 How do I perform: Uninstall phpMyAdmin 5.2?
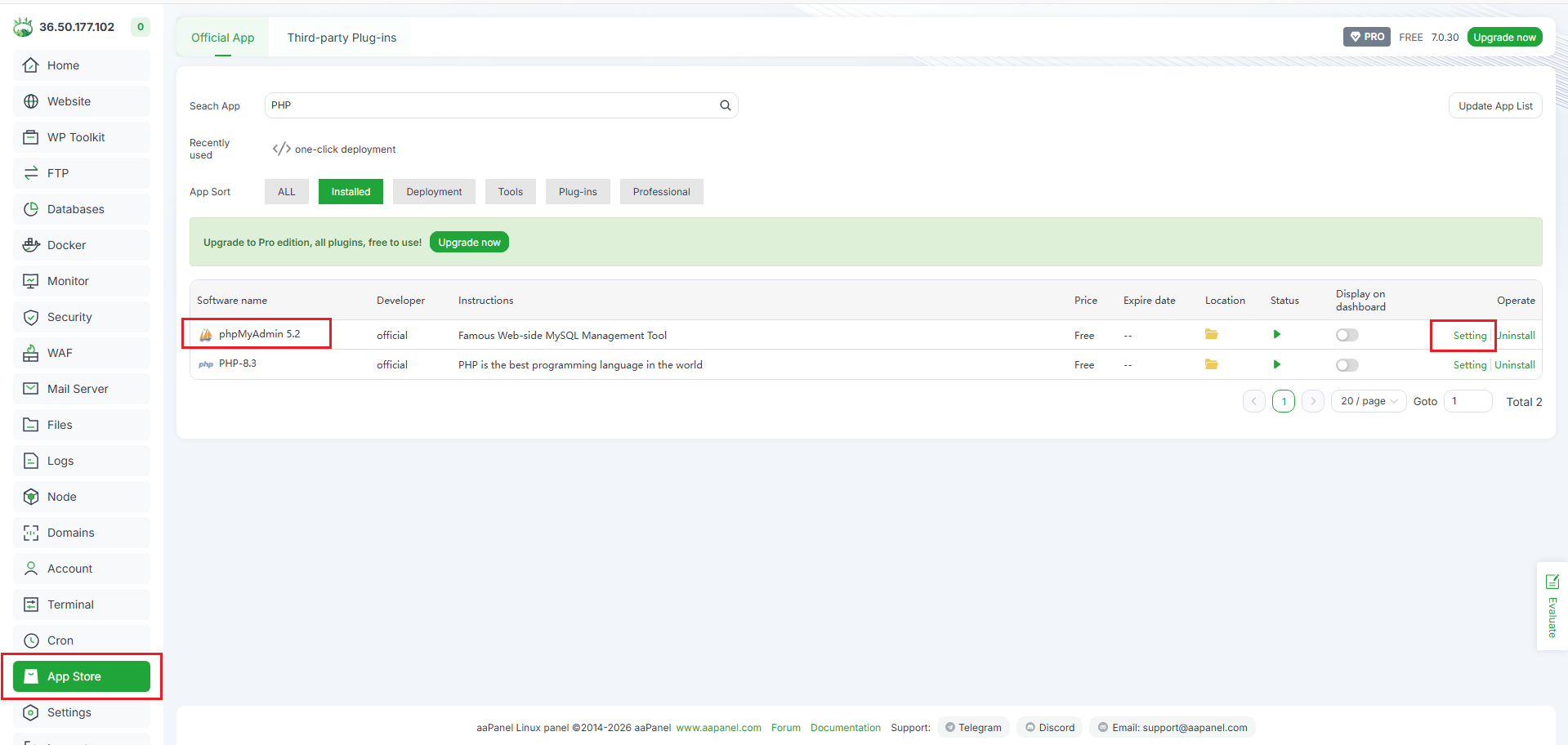tap(1515, 336)
